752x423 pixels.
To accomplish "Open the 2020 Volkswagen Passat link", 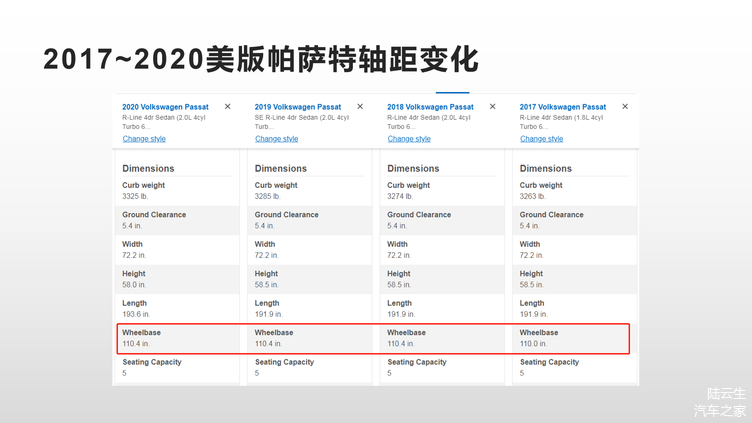I will tap(165, 107).
